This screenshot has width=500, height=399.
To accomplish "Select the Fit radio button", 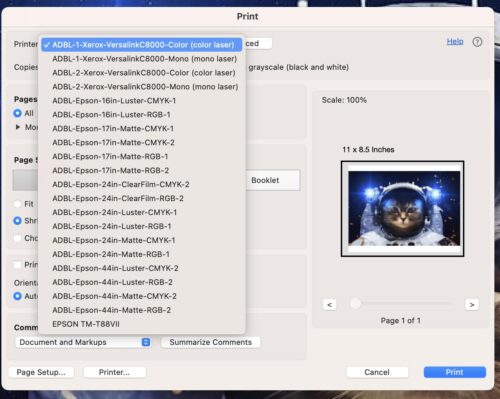I will coord(17,204).
